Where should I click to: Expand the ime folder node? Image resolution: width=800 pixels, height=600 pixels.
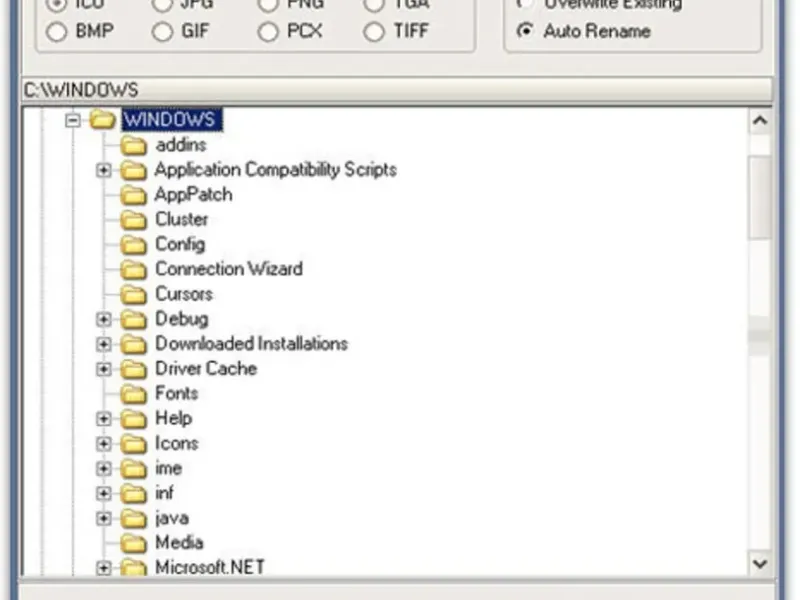point(104,469)
